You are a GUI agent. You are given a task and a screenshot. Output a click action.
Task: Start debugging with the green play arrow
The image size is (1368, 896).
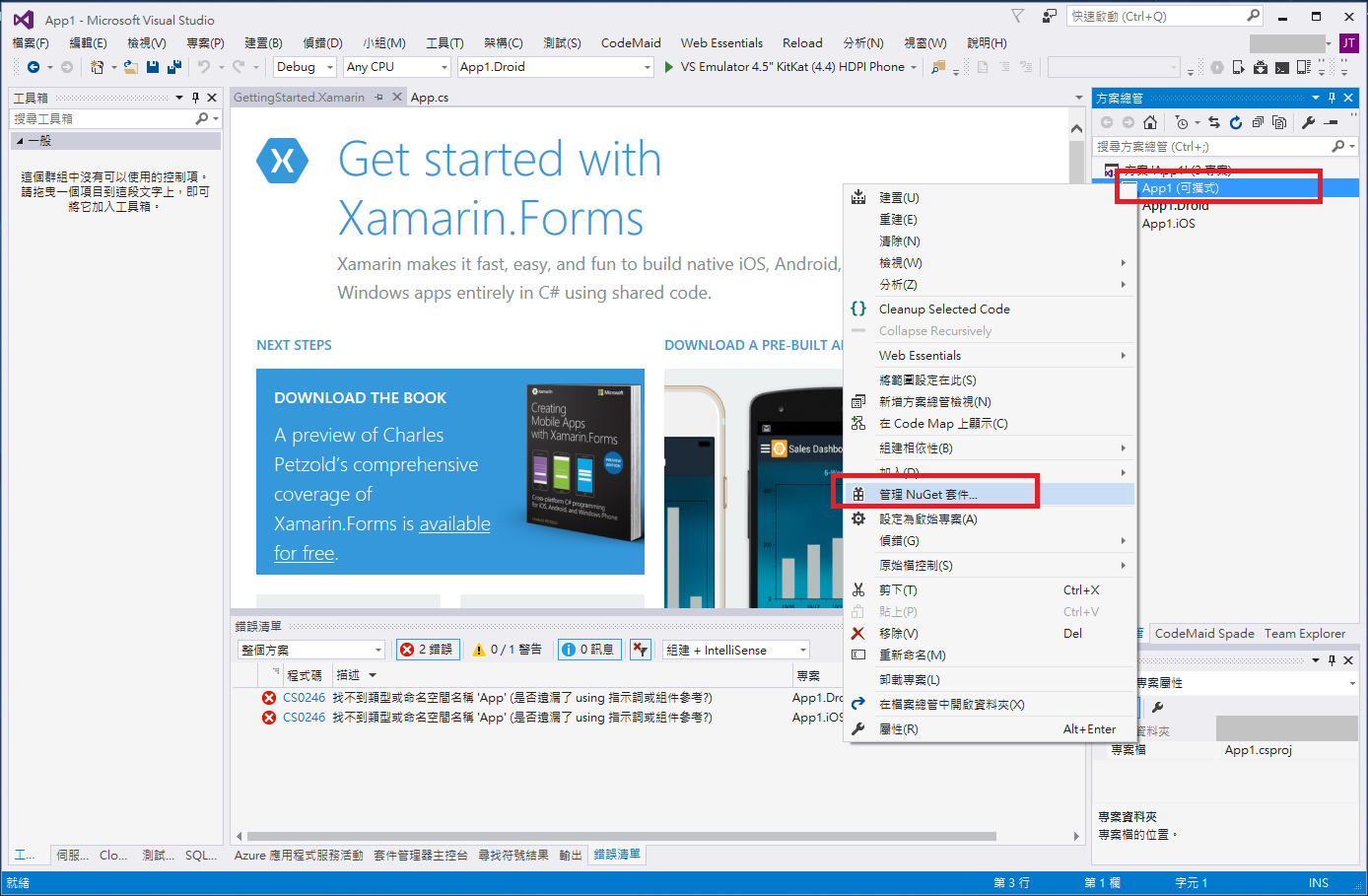click(669, 67)
